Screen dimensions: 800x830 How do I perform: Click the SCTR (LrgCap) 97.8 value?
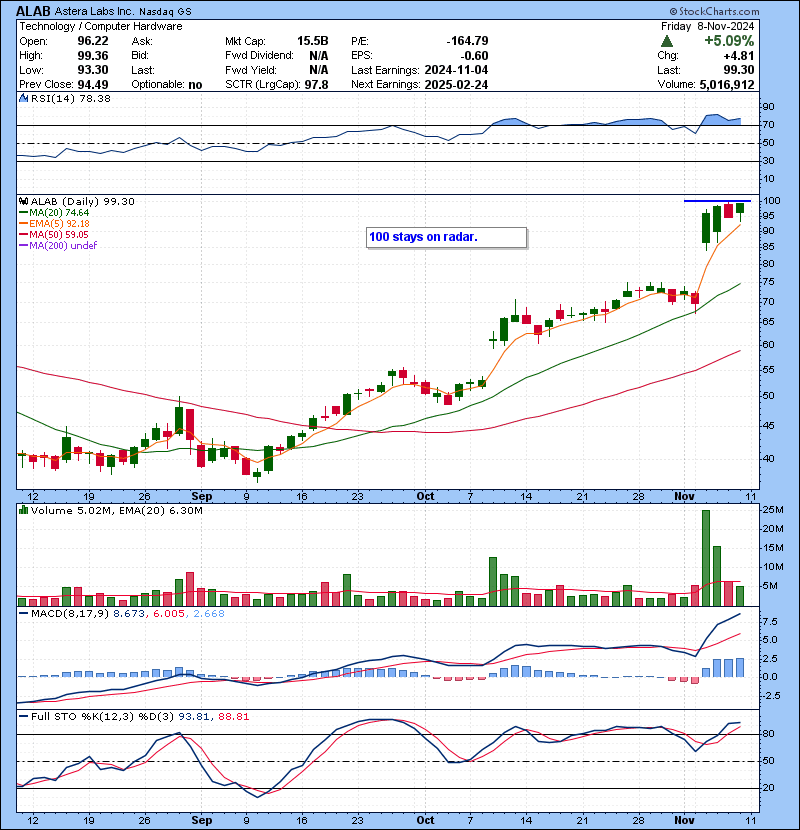[316, 84]
